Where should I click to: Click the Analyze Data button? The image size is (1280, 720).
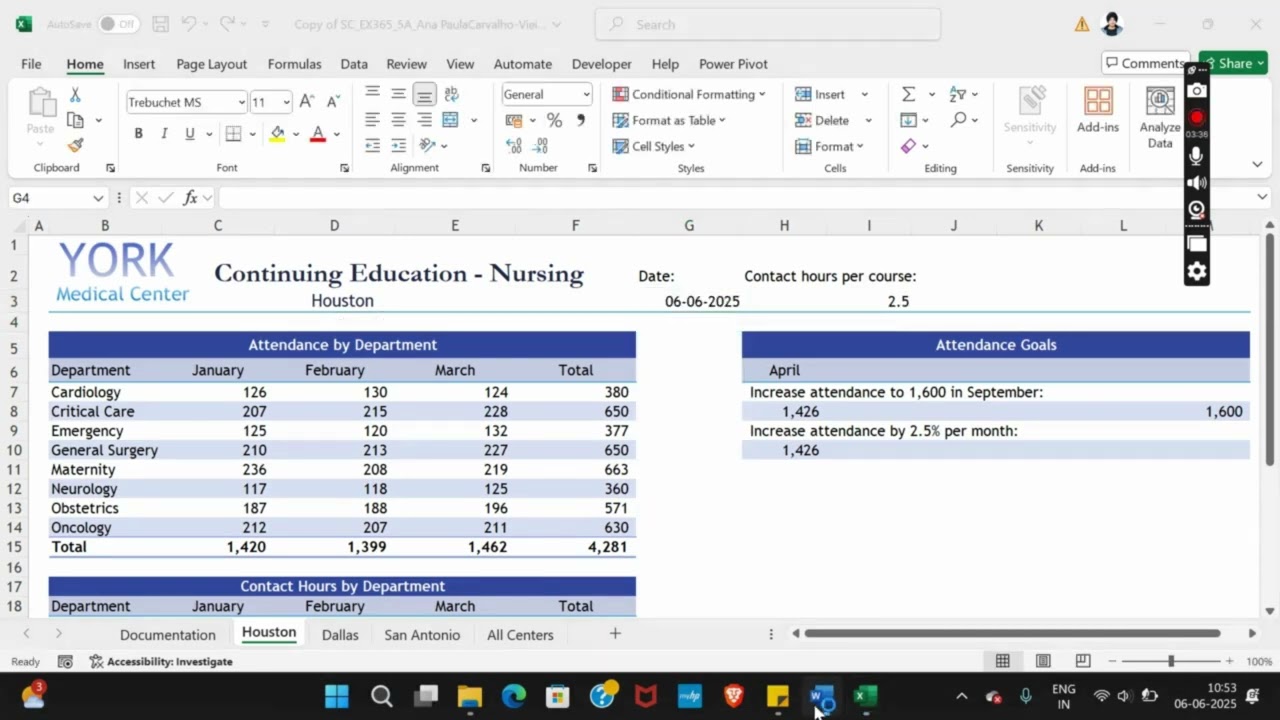(1160, 118)
